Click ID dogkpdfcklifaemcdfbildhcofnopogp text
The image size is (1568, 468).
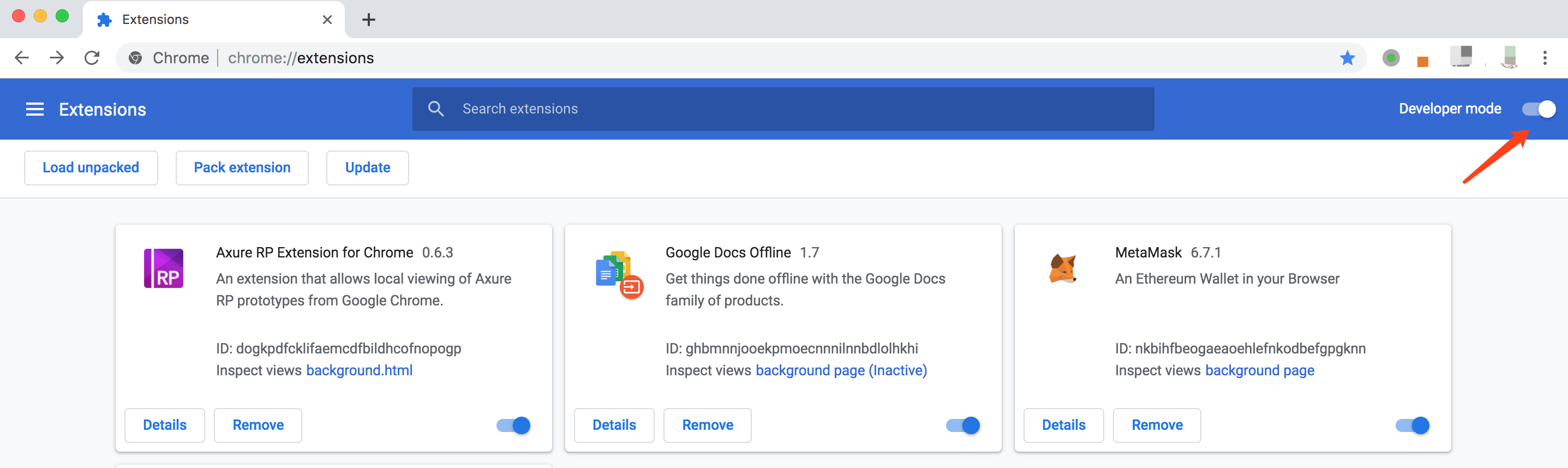click(338, 349)
